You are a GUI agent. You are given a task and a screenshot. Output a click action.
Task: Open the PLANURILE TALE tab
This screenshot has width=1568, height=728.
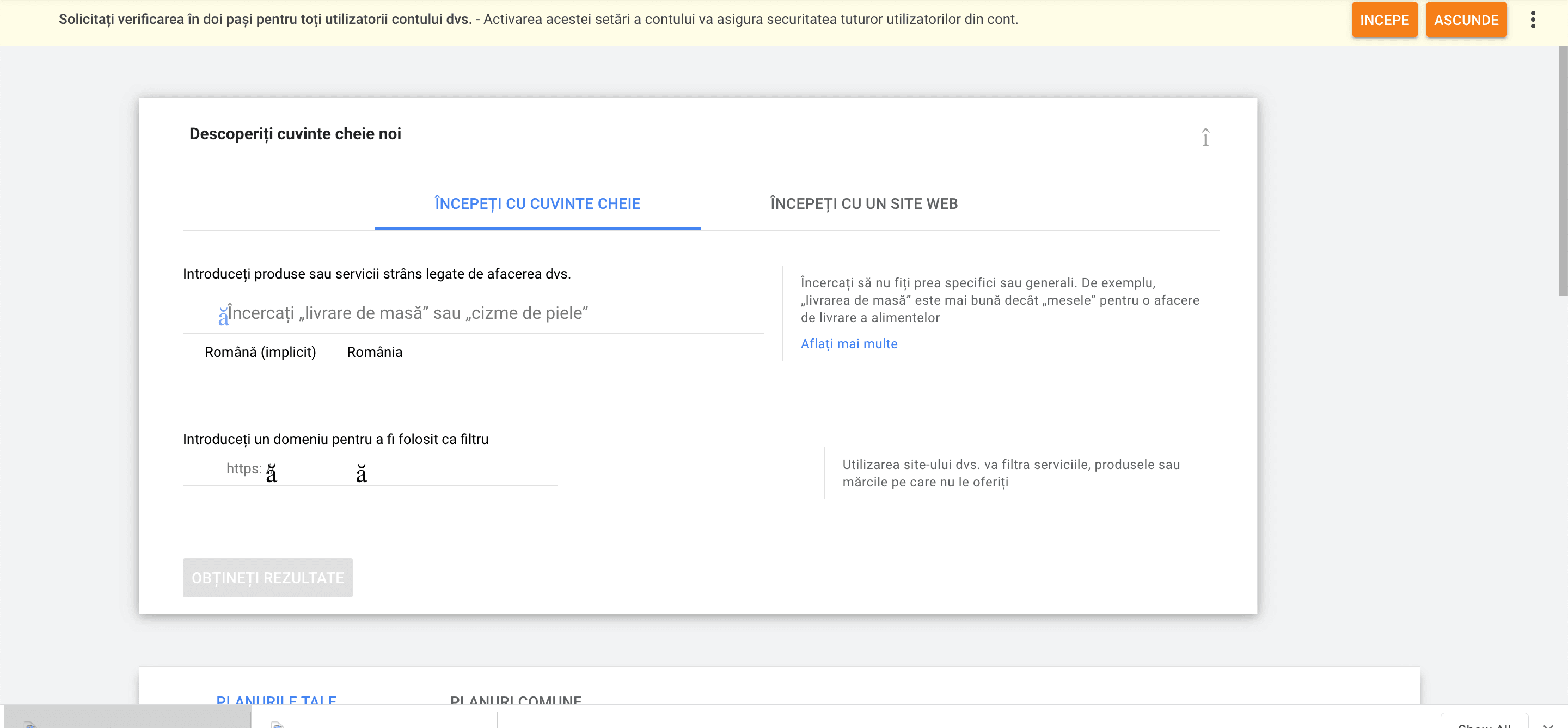tap(277, 699)
